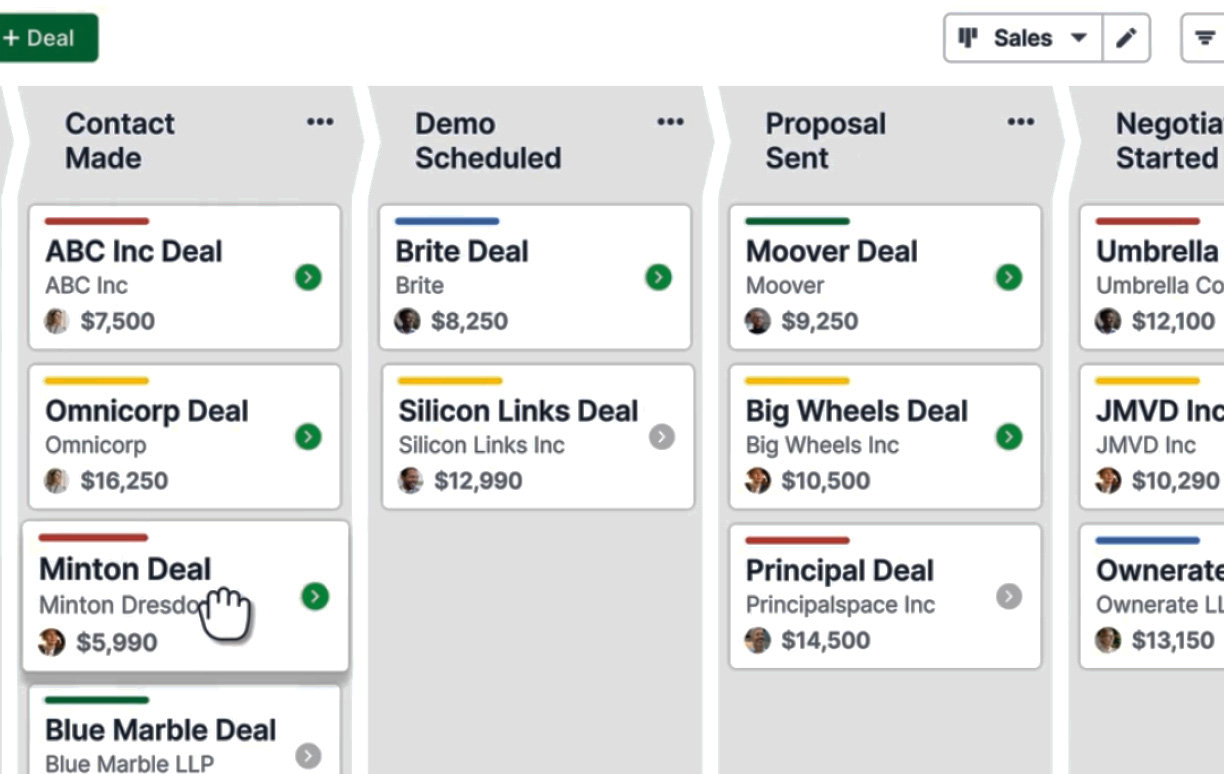Click the red label on Principal Deal
The image size is (1224, 774).
797,540
